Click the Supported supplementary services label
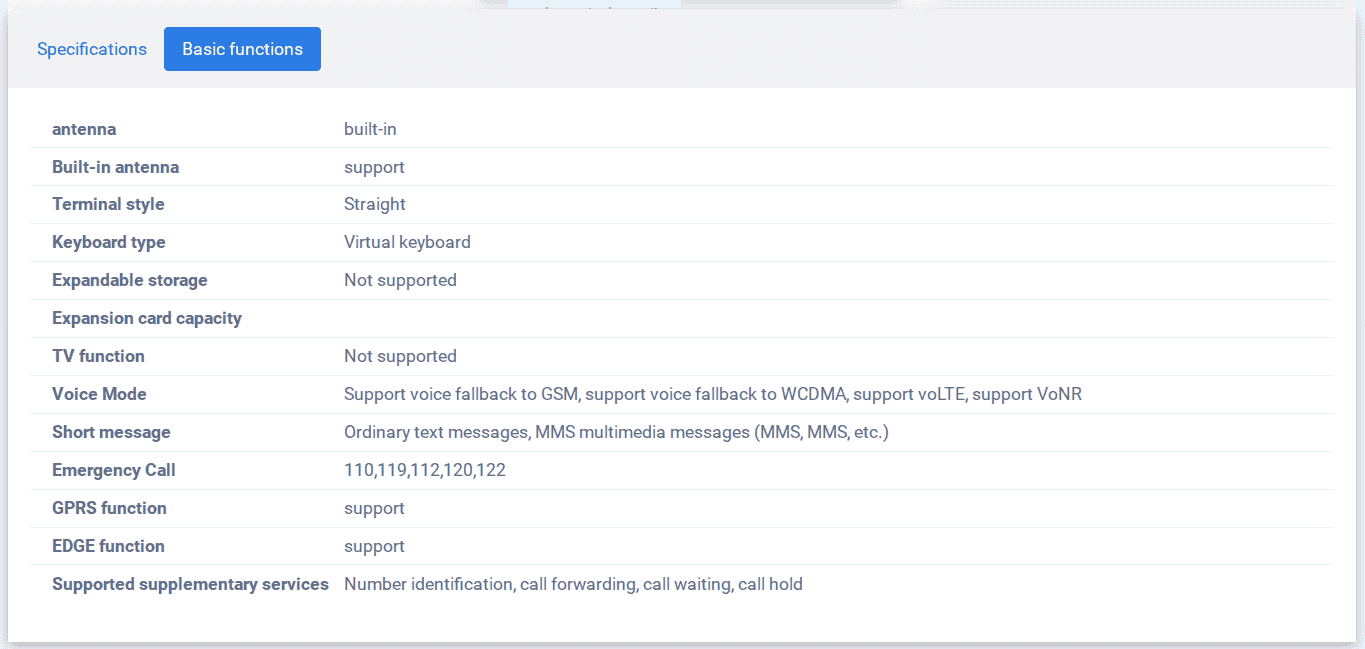1365x649 pixels. point(190,584)
